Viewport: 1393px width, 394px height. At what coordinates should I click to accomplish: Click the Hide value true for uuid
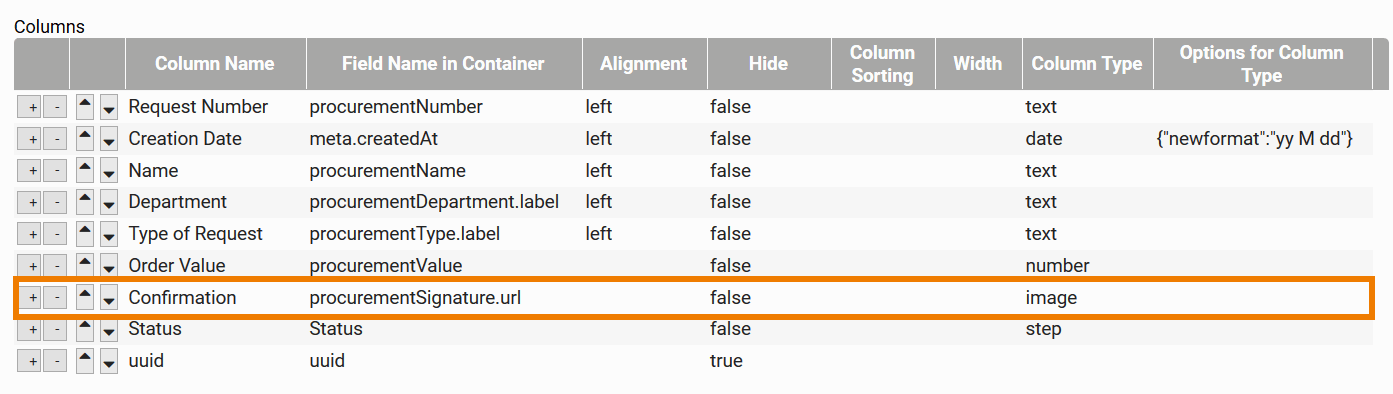(726, 361)
